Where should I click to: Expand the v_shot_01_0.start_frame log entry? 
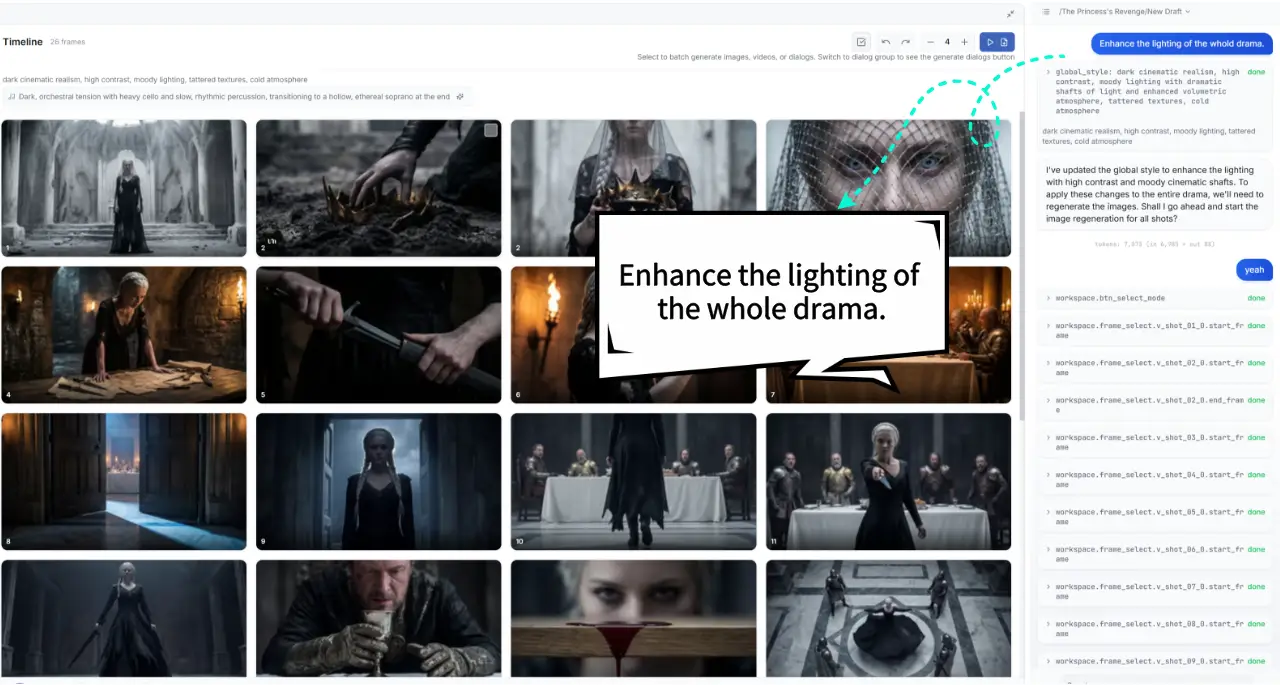(x=1048, y=326)
